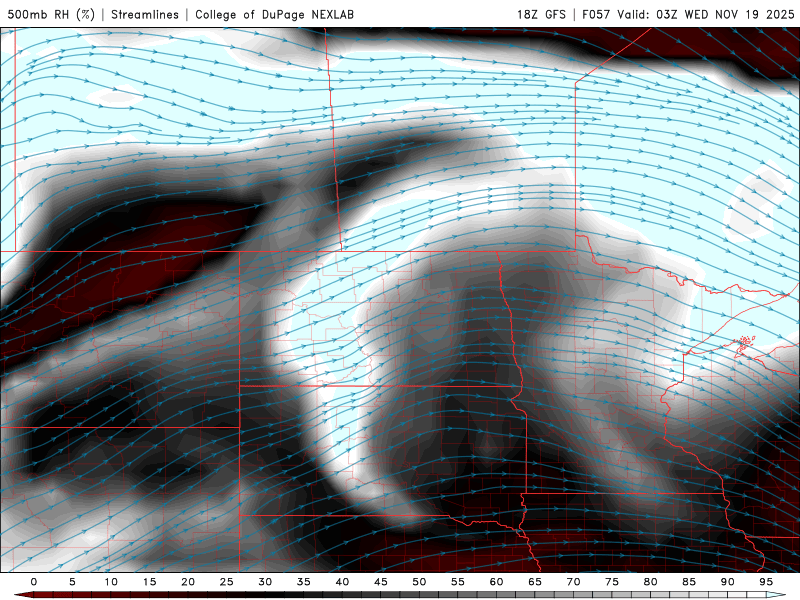Select the 10 value on color scale
The height and width of the screenshot is (600, 800).
tap(111, 582)
